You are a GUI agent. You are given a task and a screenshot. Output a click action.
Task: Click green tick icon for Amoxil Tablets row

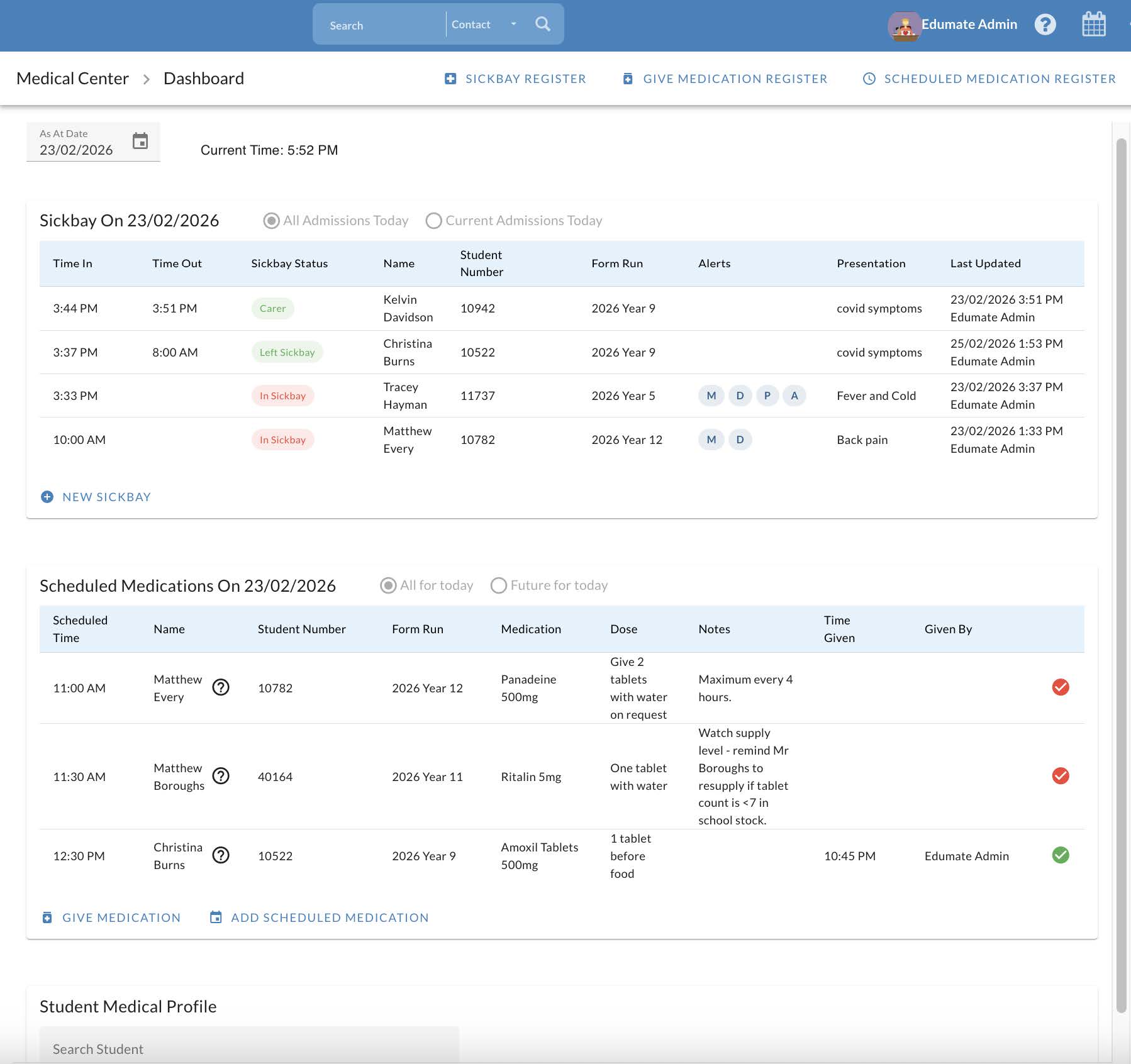(x=1060, y=855)
